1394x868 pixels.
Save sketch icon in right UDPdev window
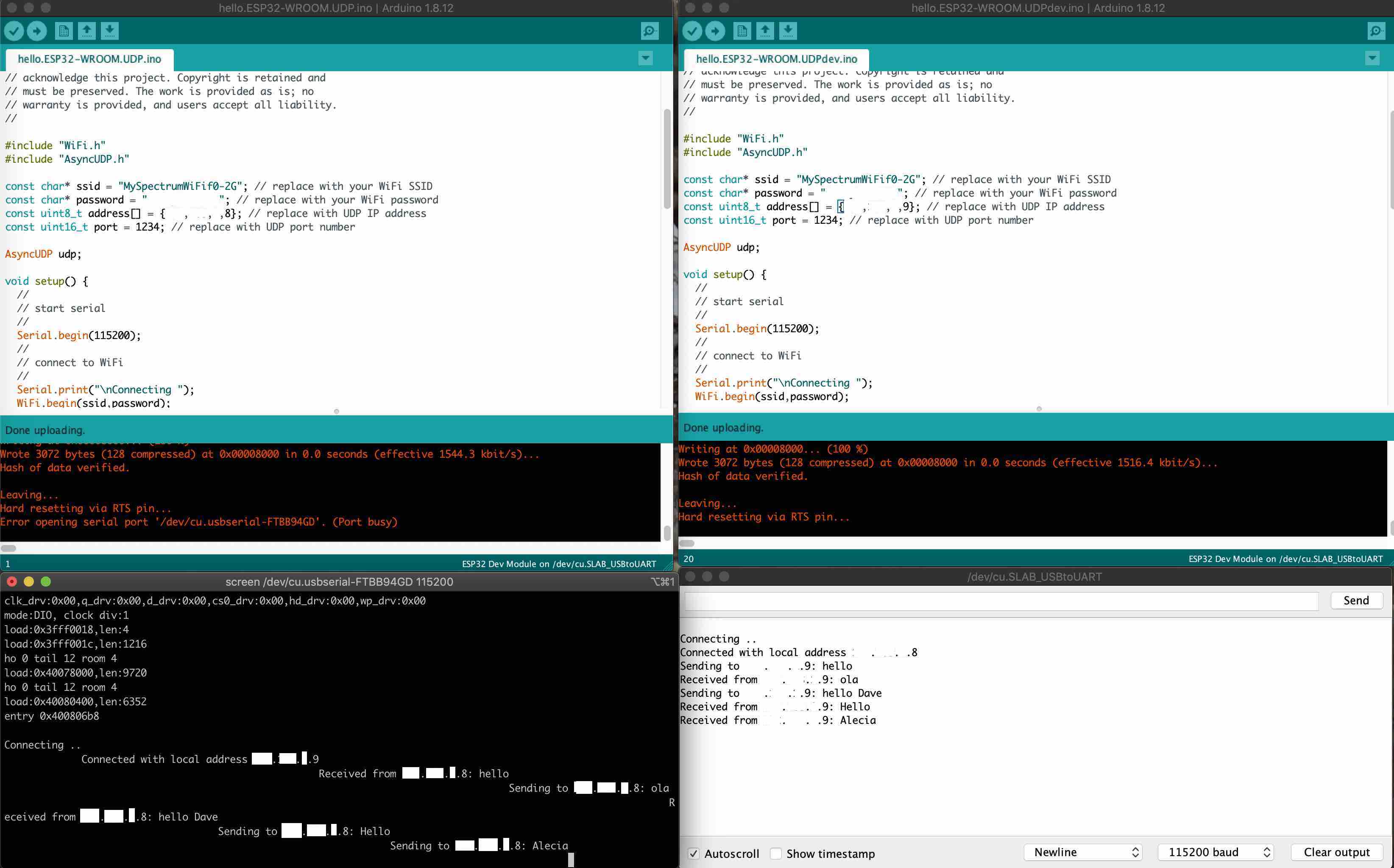[x=788, y=31]
